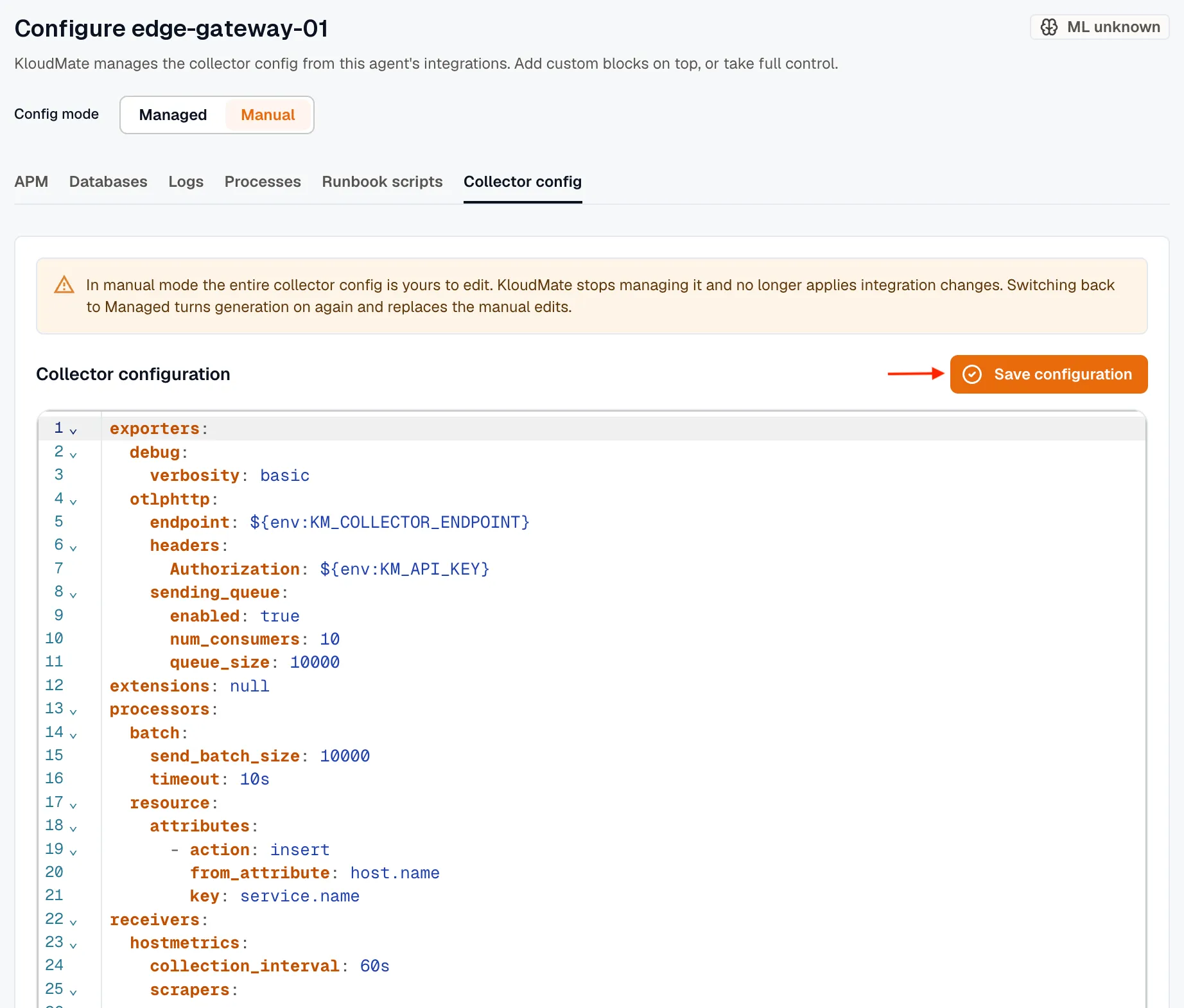Switch config mode to Managed
The width and height of the screenshot is (1184, 1008).
point(173,115)
